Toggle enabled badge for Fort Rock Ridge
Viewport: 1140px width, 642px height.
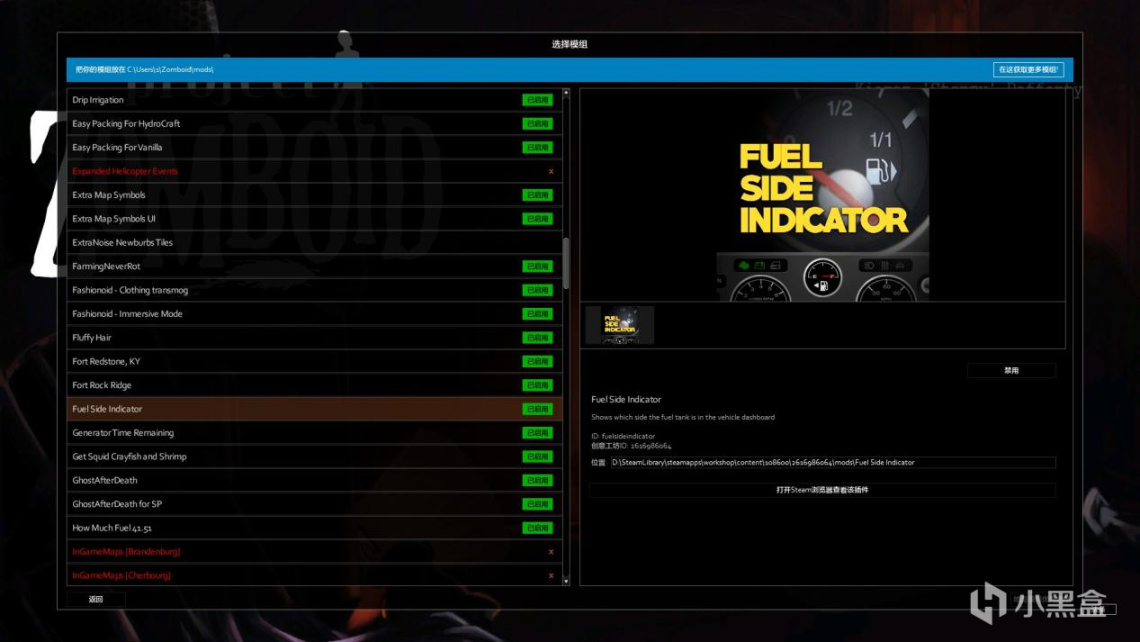537,385
